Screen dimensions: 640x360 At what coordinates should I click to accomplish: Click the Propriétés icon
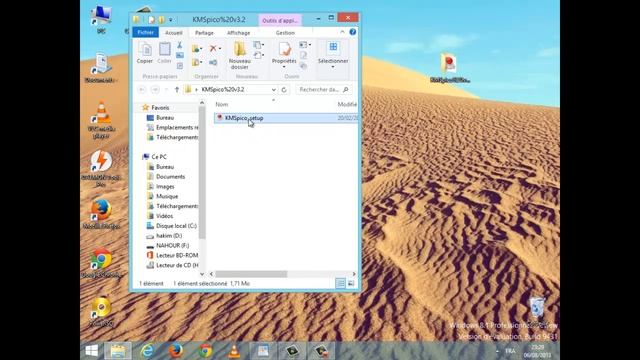coord(284,49)
